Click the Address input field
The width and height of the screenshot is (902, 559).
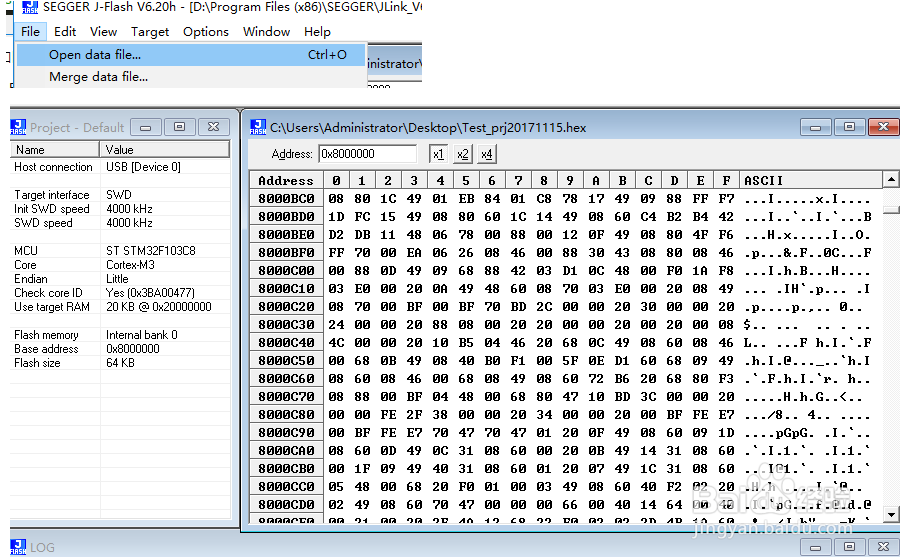tap(368, 154)
